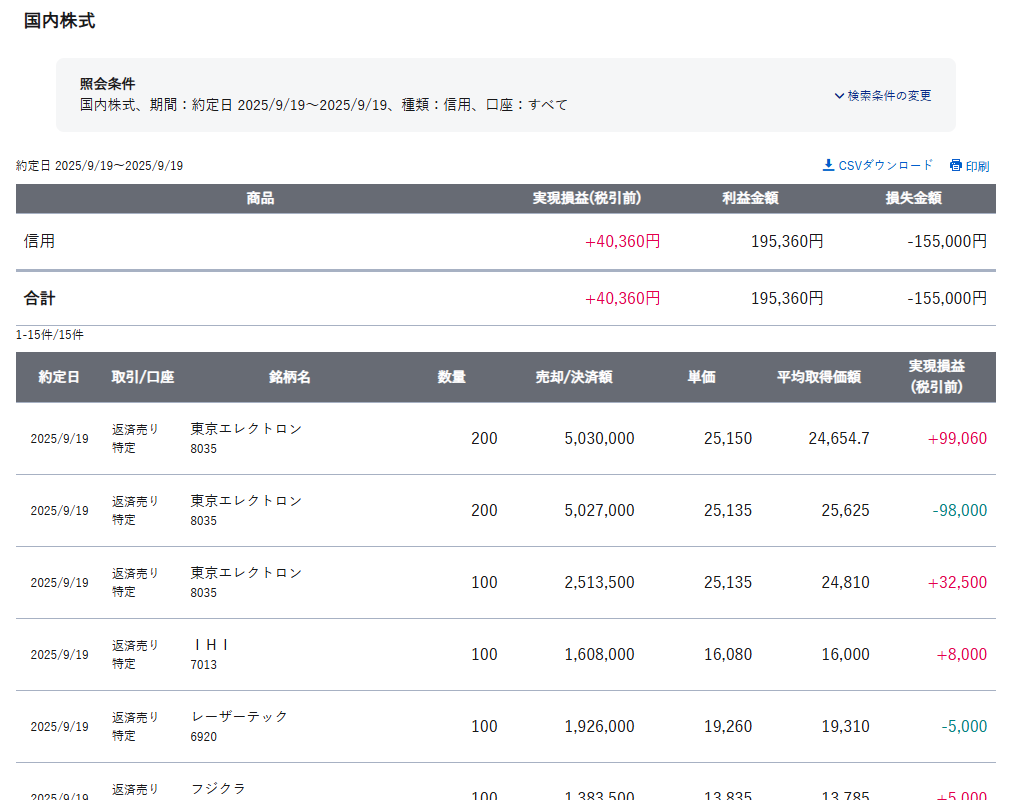This screenshot has width=1018, height=800.
Task: Click the 印刷 link text
Action: tap(977, 166)
